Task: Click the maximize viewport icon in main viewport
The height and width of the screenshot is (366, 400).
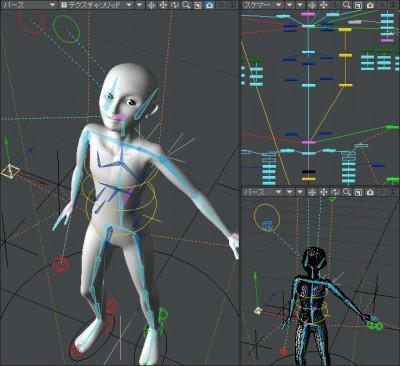Action: [198, 5]
